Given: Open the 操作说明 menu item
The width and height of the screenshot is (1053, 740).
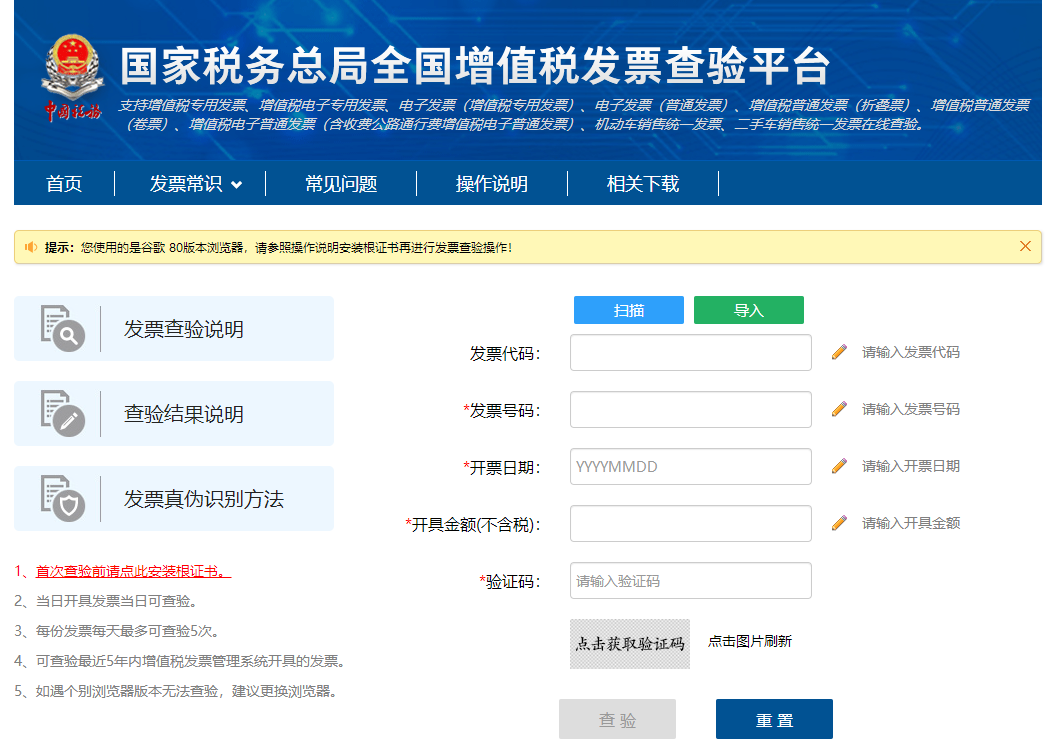Looking at the screenshot, I should [491, 184].
